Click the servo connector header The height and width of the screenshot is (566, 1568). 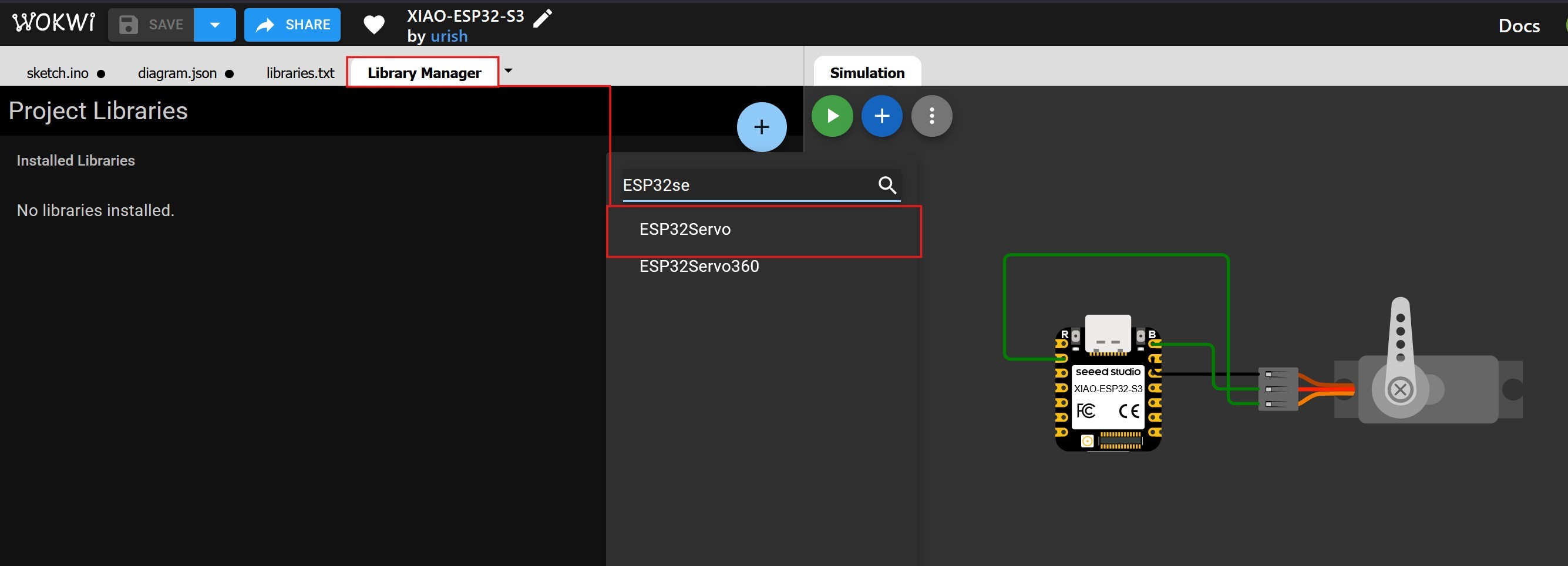tap(1278, 389)
